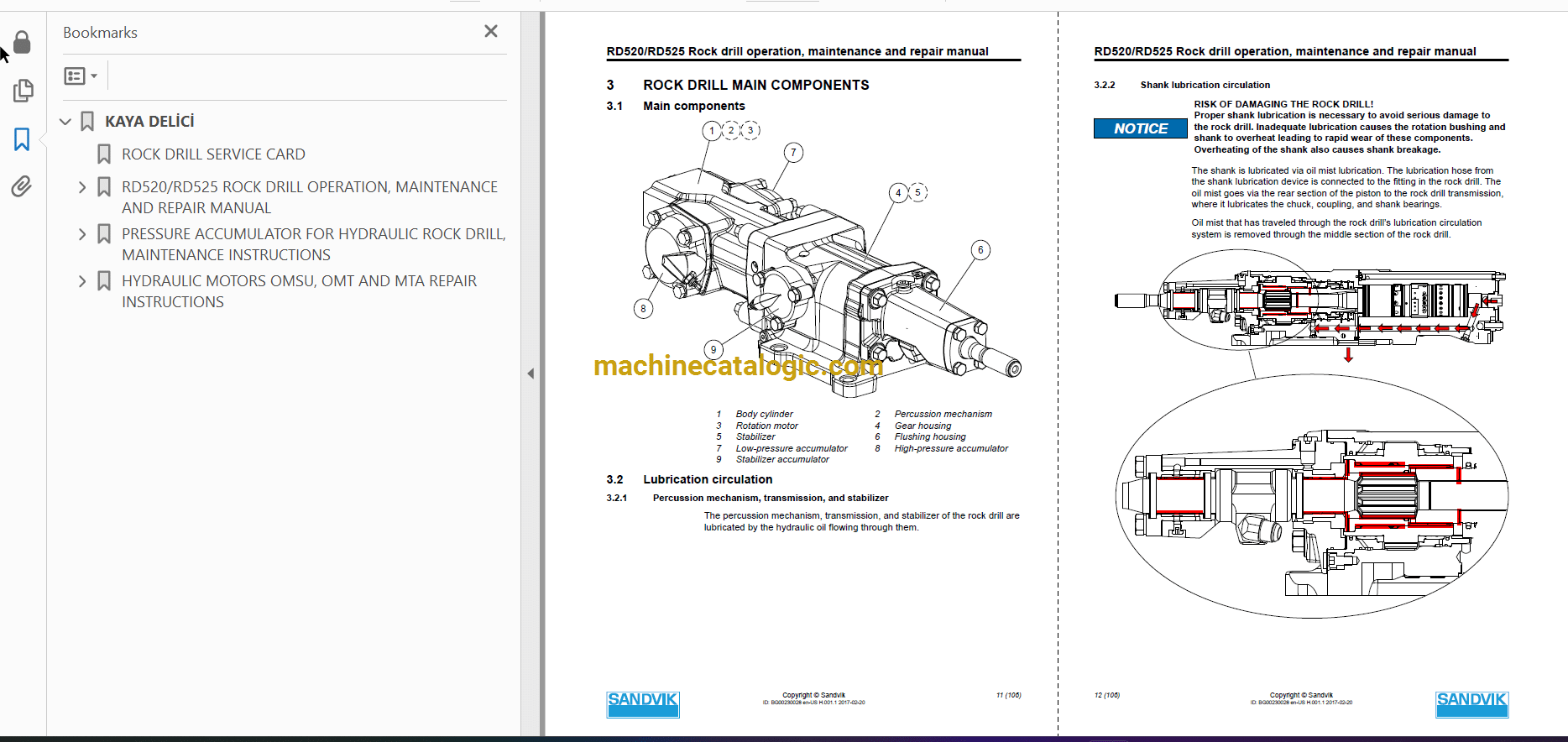The height and width of the screenshot is (742, 1568).
Task: Open the bookmark options dropdown menu
Action: pos(81,76)
